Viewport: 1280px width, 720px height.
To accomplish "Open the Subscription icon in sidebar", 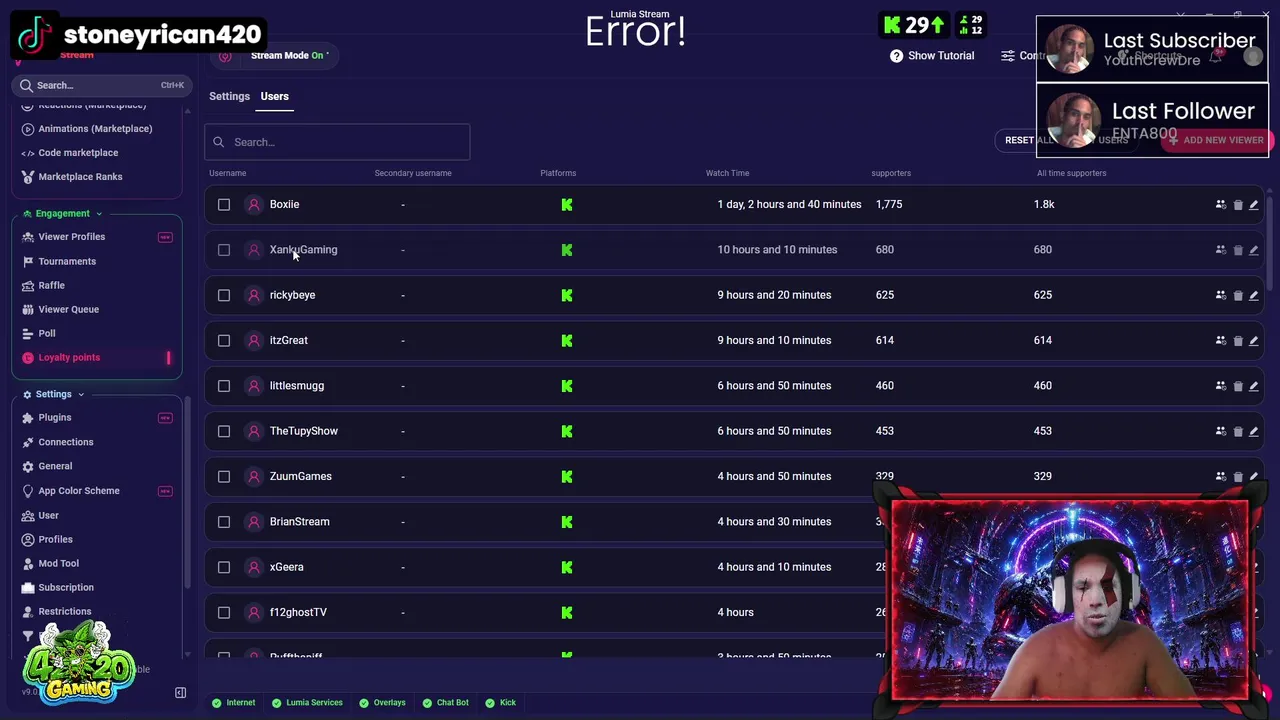I will 28,587.
